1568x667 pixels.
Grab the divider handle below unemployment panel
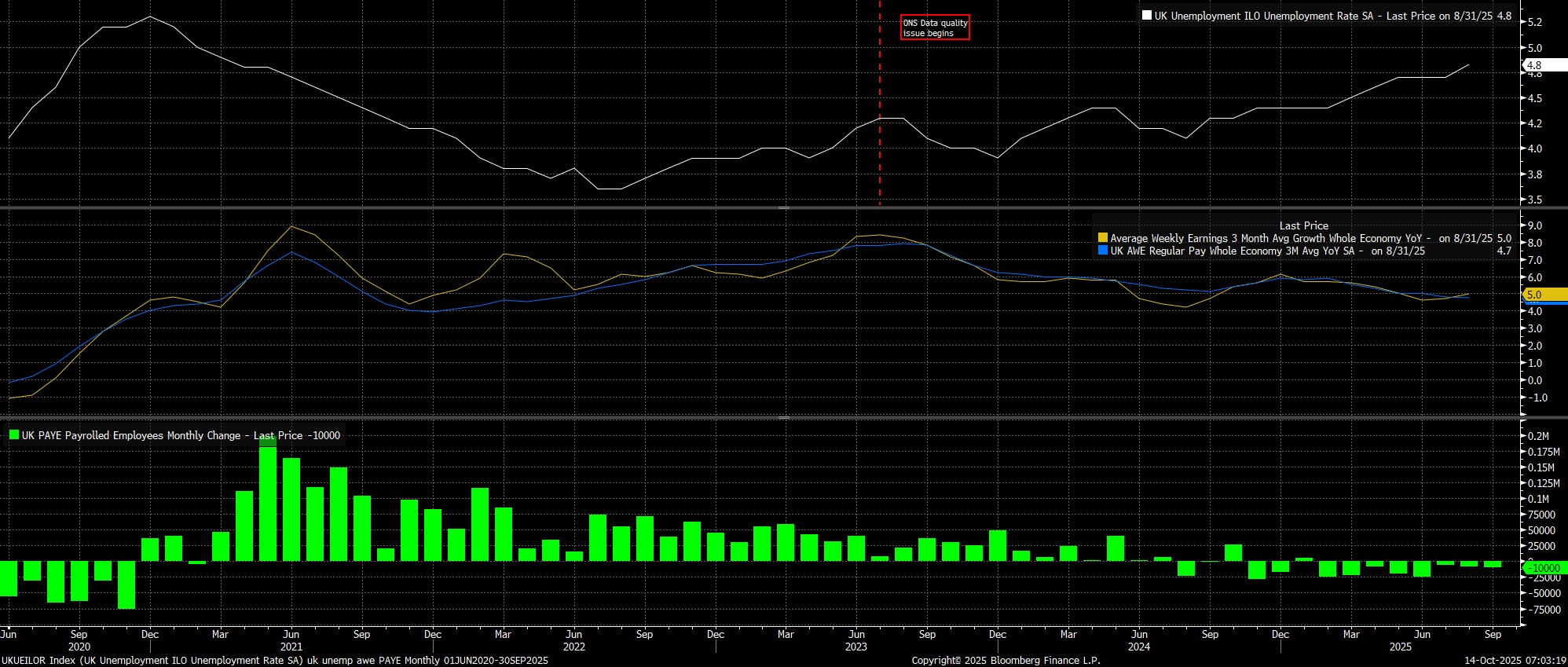click(783, 208)
